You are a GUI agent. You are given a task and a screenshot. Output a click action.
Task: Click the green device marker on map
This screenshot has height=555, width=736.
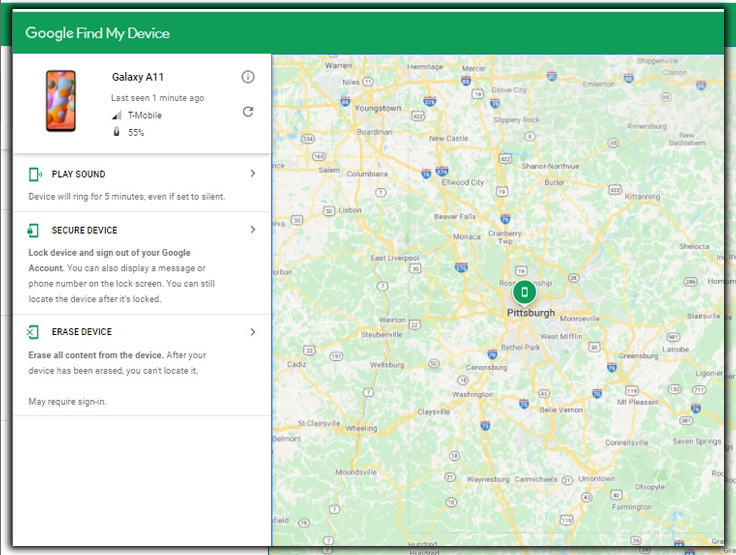[x=524, y=293]
